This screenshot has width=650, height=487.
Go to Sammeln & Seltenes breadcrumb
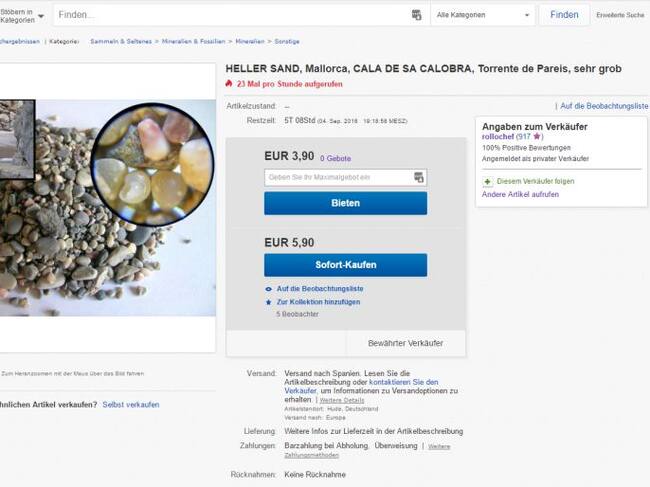point(121,41)
